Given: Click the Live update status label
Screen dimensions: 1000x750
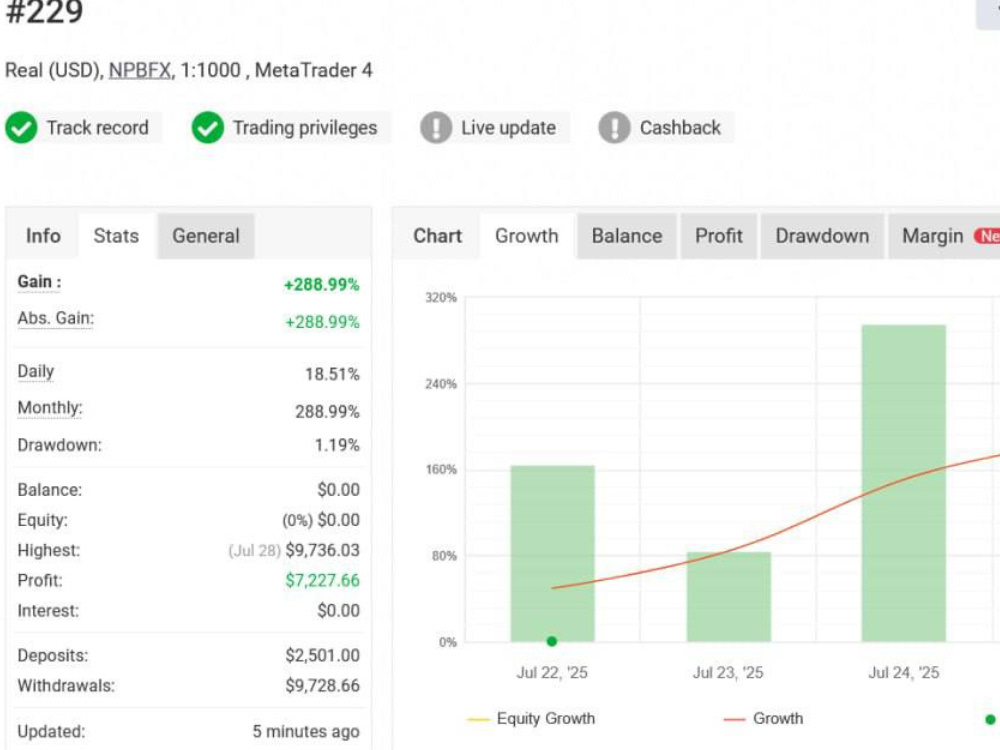Looking at the screenshot, I should 508,128.
